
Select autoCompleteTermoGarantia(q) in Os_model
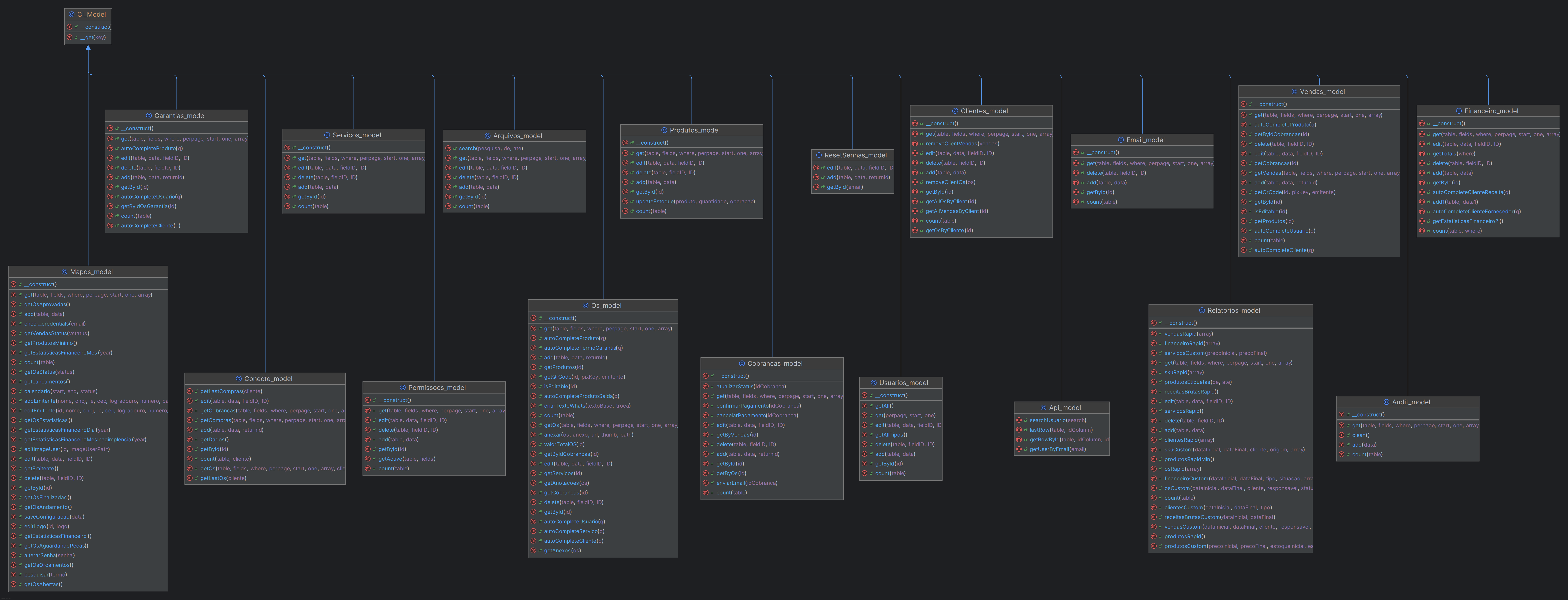[583, 348]
